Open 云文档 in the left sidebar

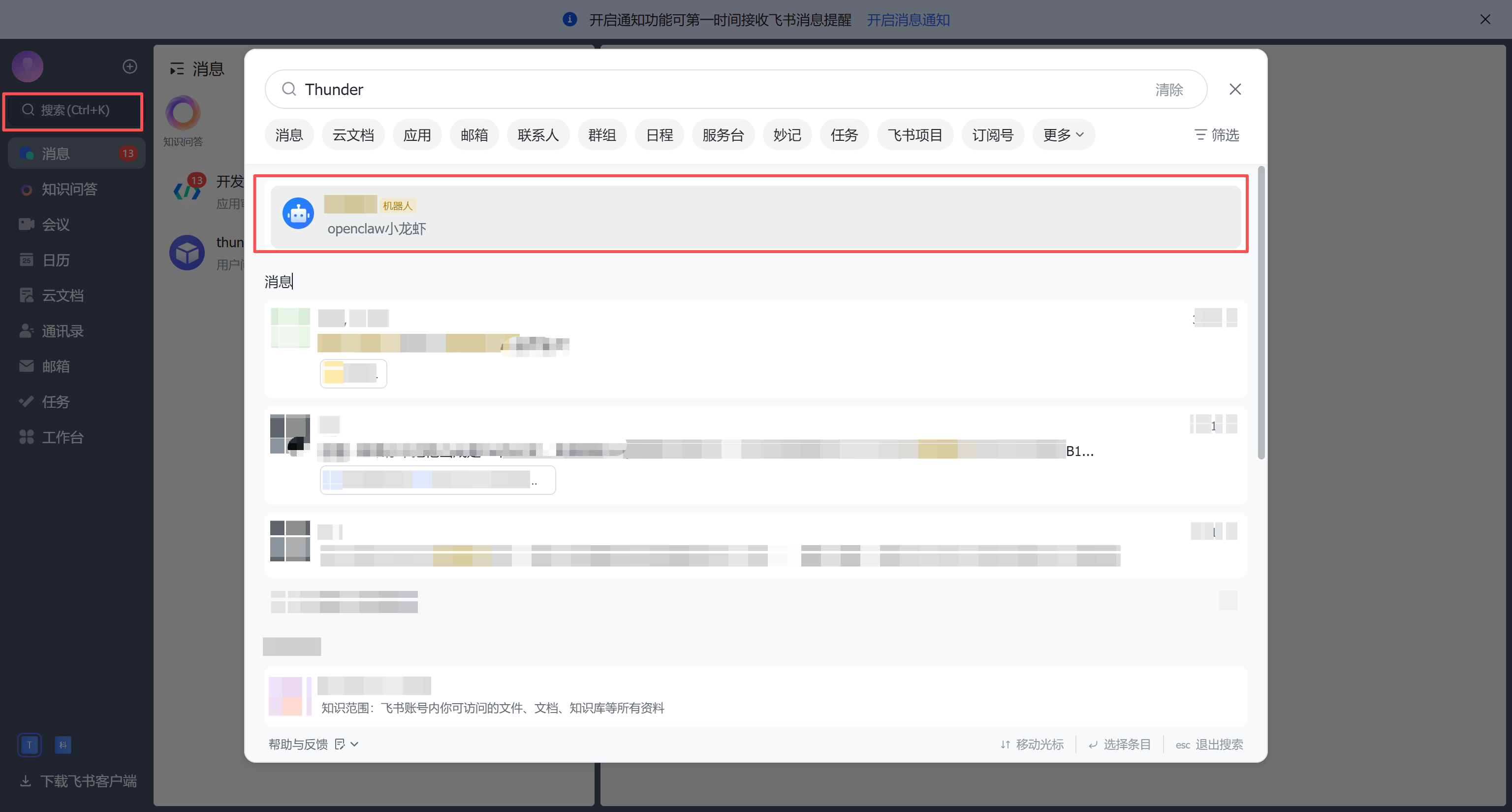click(x=62, y=295)
